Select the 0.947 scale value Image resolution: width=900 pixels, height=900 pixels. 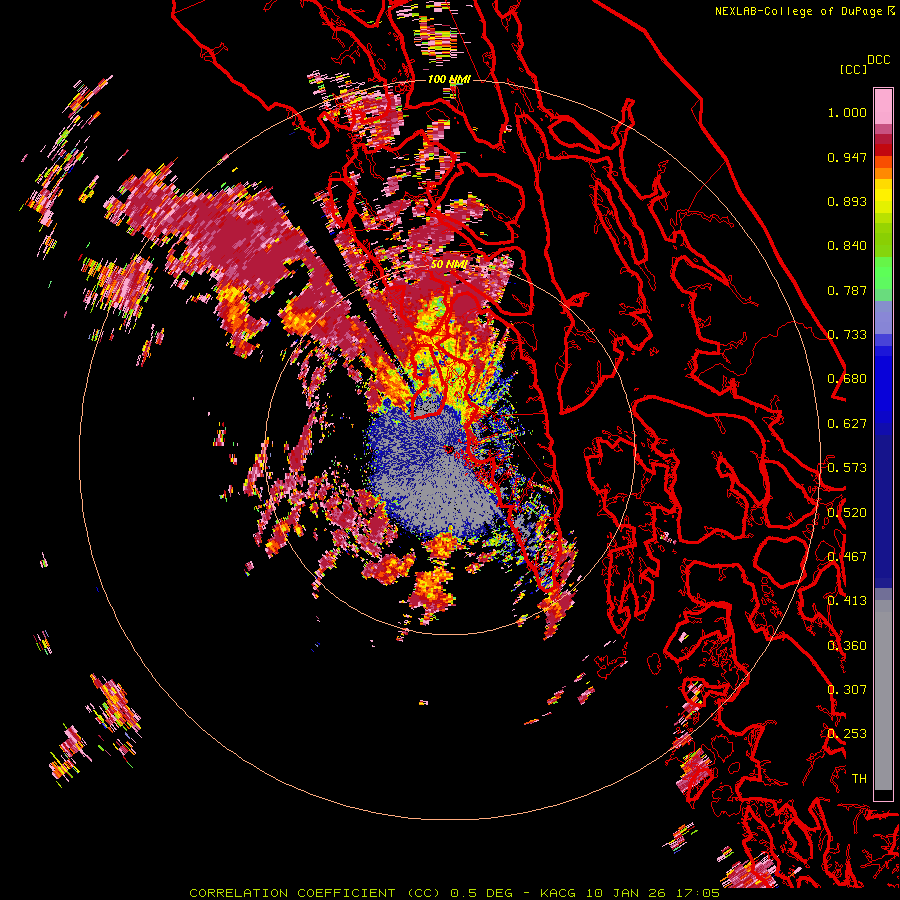point(847,157)
